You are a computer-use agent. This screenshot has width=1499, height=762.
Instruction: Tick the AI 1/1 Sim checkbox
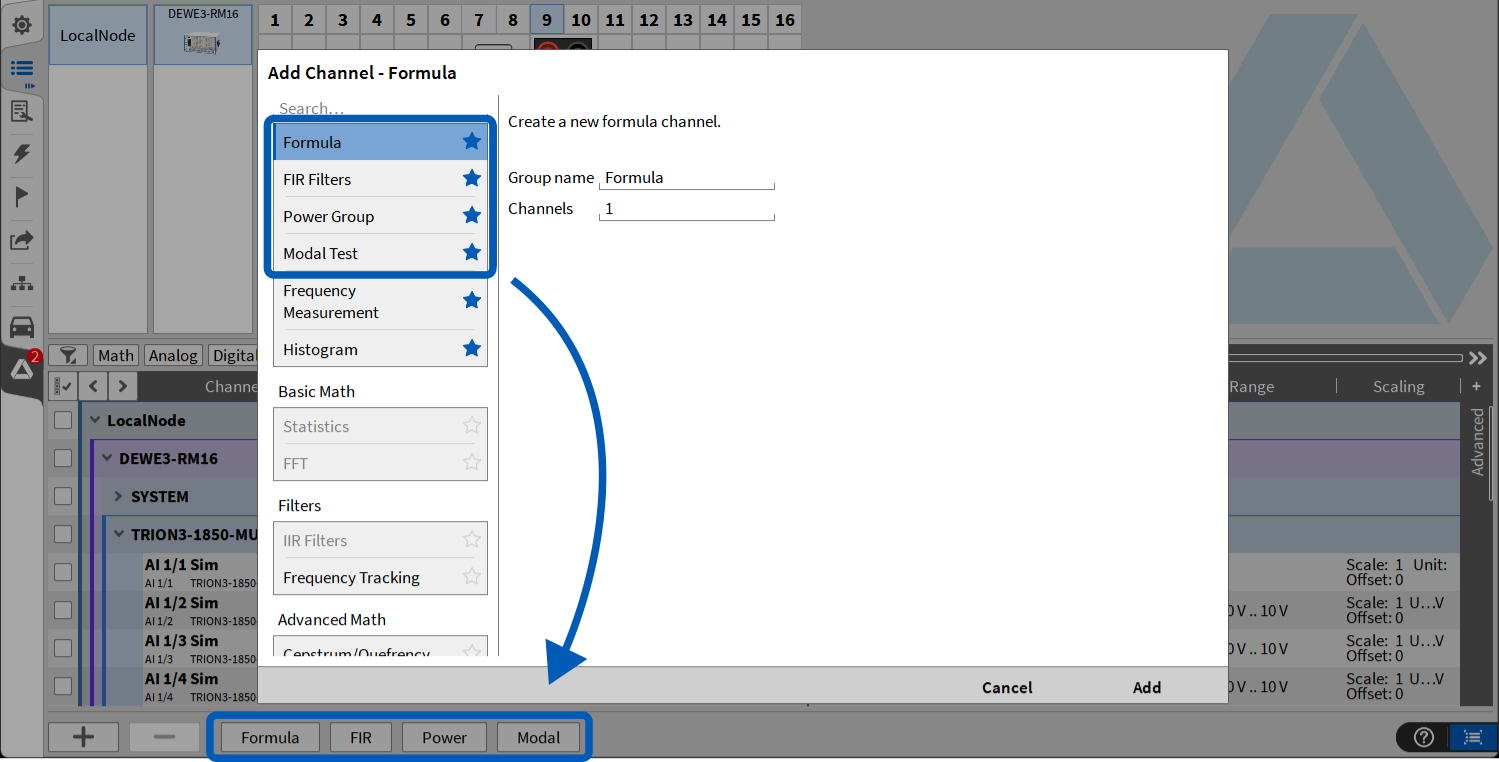coord(63,572)
